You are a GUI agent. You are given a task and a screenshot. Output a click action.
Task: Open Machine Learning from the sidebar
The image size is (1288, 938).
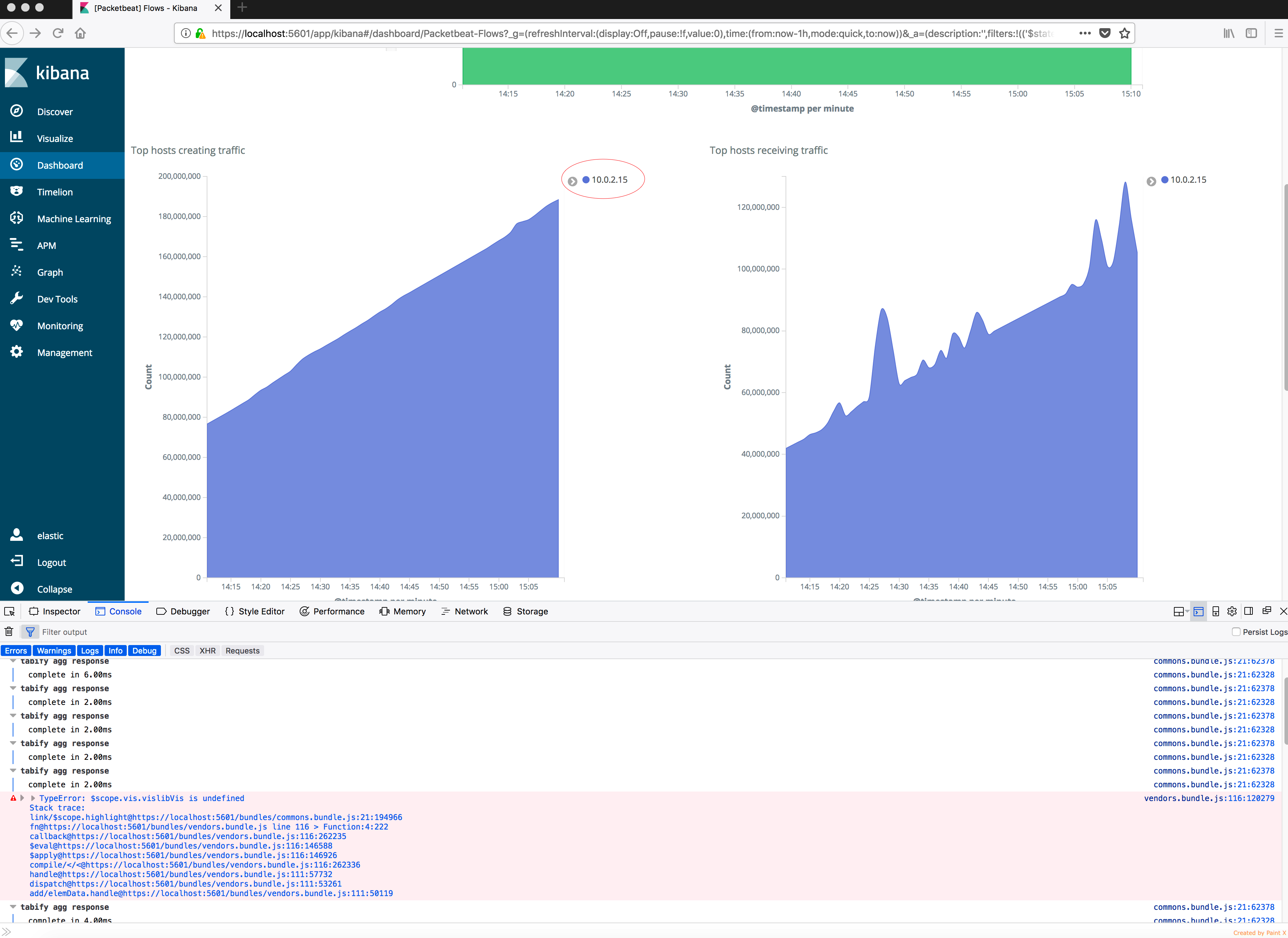point(74,218)
